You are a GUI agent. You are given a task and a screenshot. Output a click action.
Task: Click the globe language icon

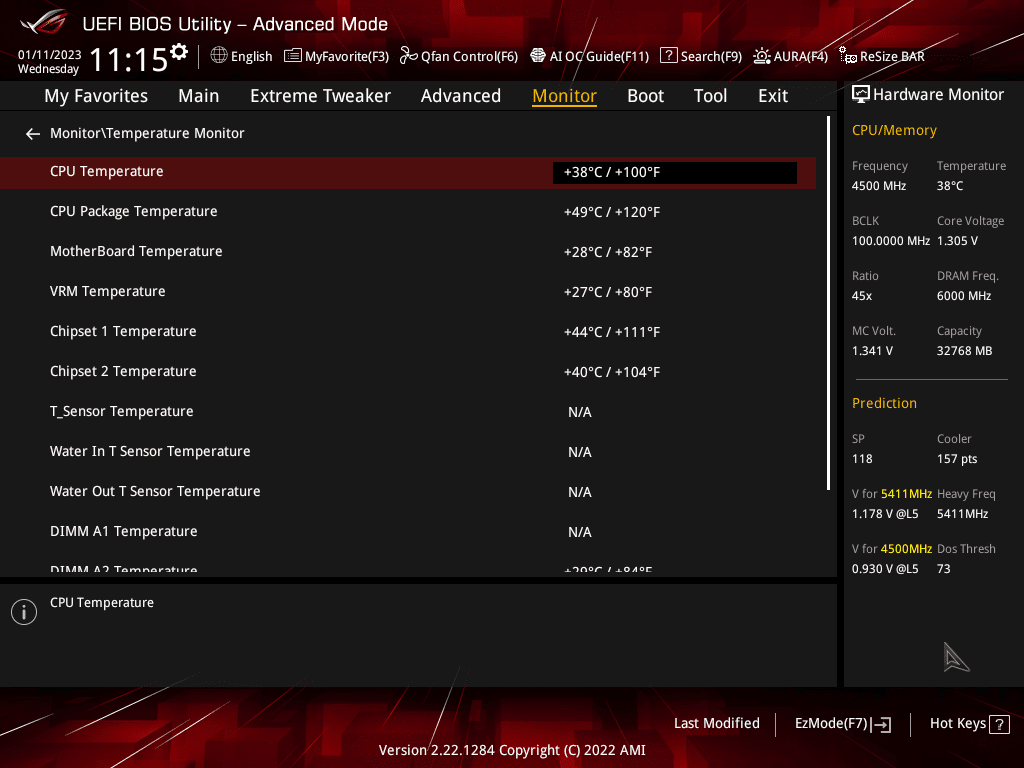[x=219, y=56]
